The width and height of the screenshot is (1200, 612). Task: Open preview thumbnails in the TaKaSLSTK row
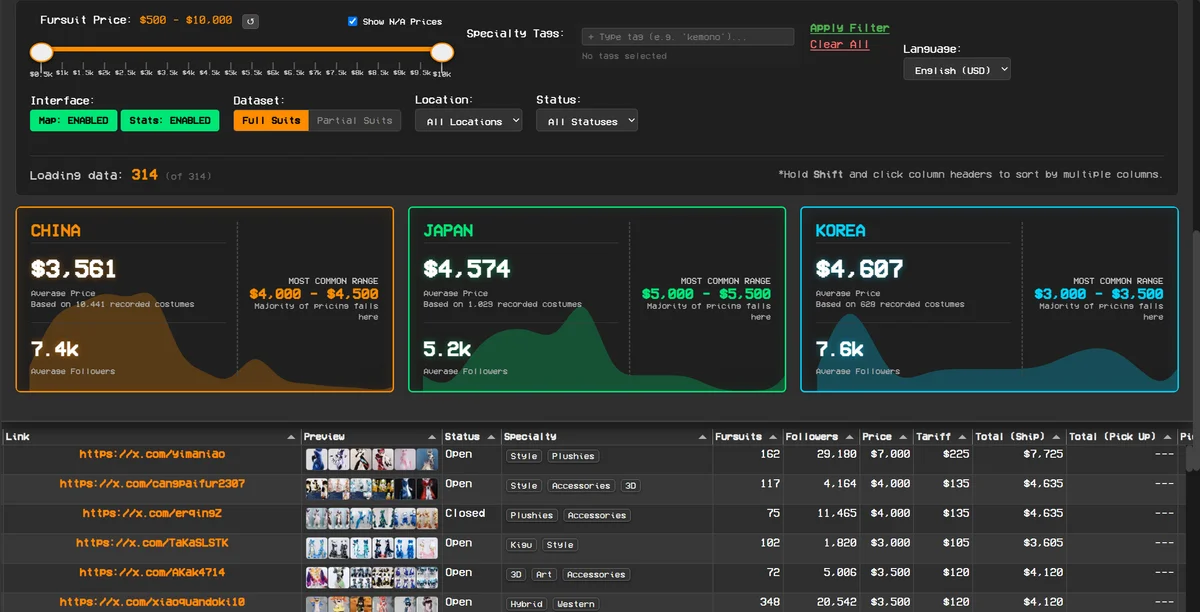pos(372,549)
